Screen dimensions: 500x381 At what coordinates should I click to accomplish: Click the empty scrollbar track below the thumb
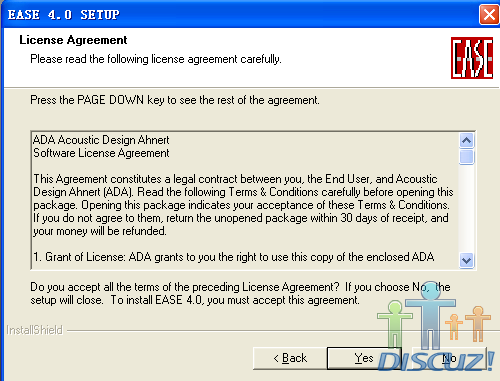466,208
